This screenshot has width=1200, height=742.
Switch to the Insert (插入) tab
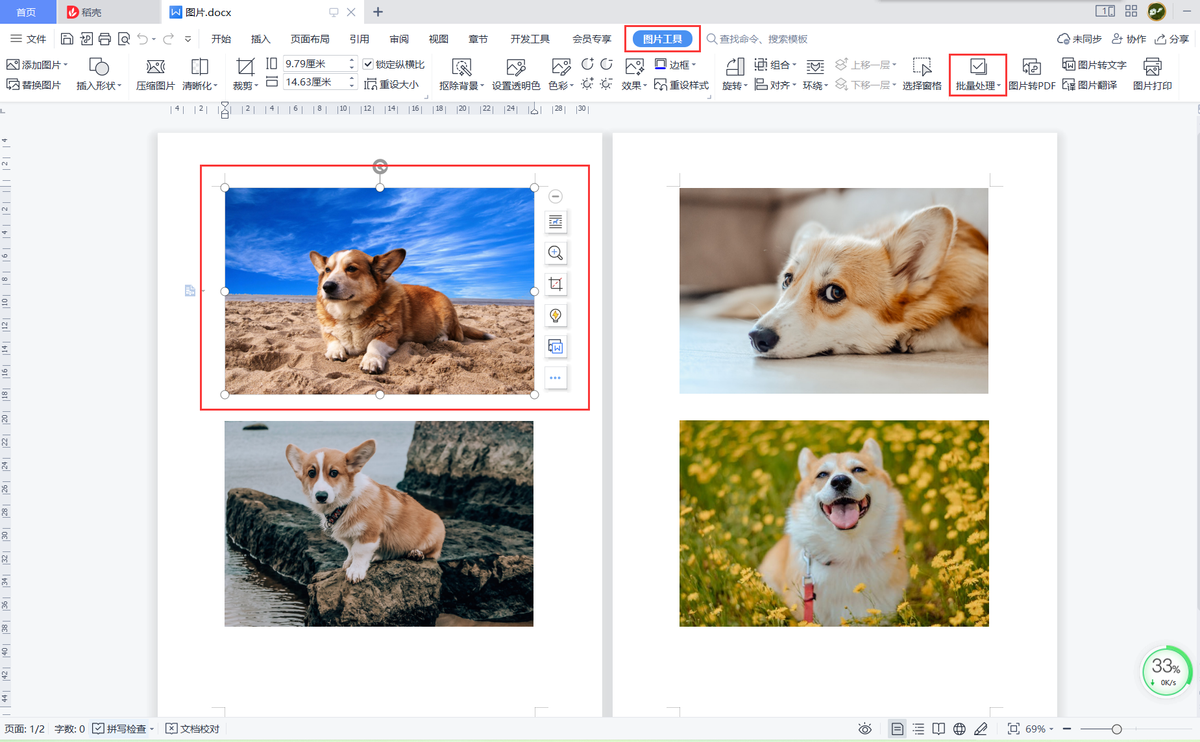pyautogui.click(x=261, y=39)
